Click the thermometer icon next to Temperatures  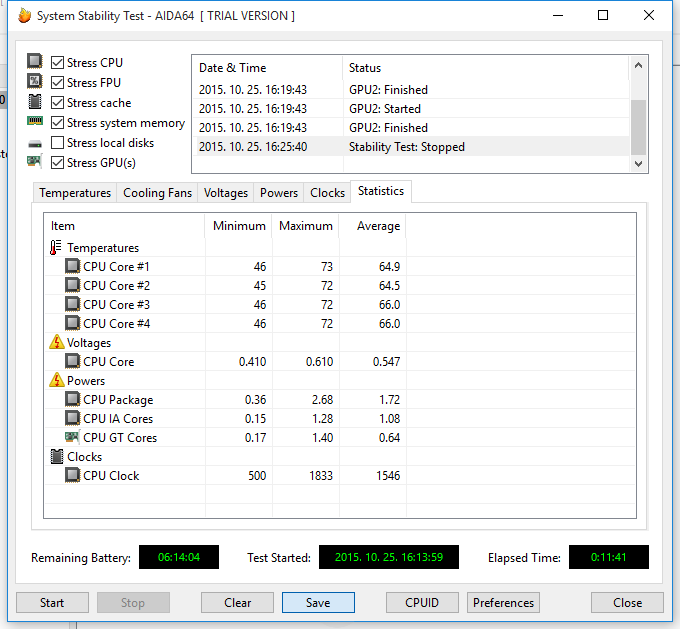tap(56, 247)
